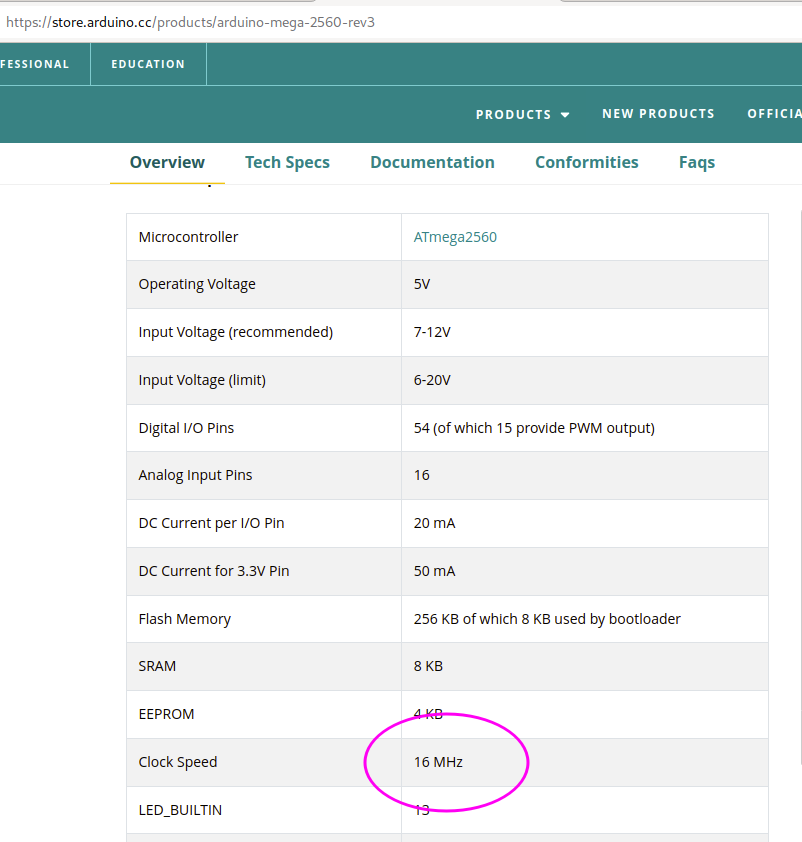Select Input Voltage (recommended) label

pyautogui.click(x=236, y=332)
